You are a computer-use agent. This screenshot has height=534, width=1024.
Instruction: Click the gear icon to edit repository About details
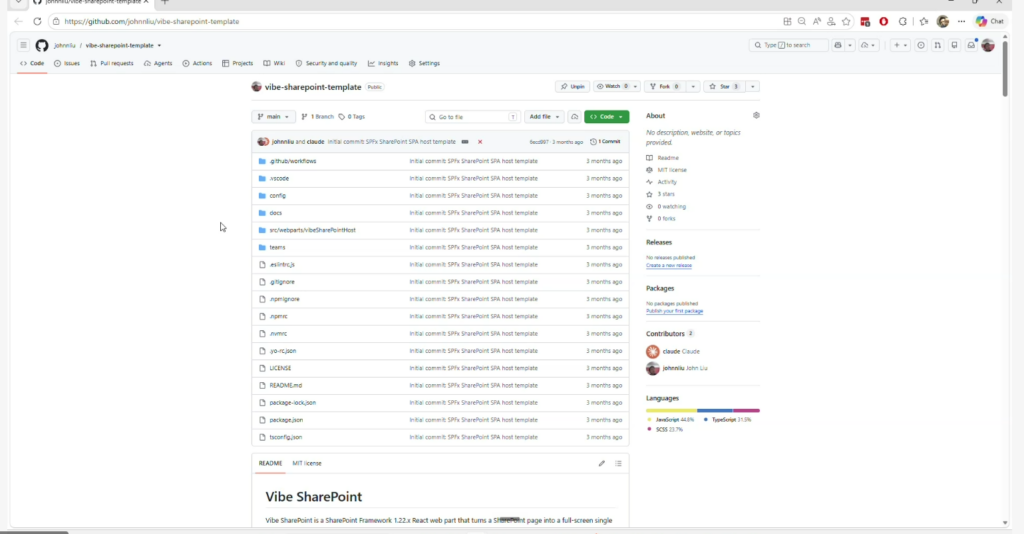click(756, 115)
